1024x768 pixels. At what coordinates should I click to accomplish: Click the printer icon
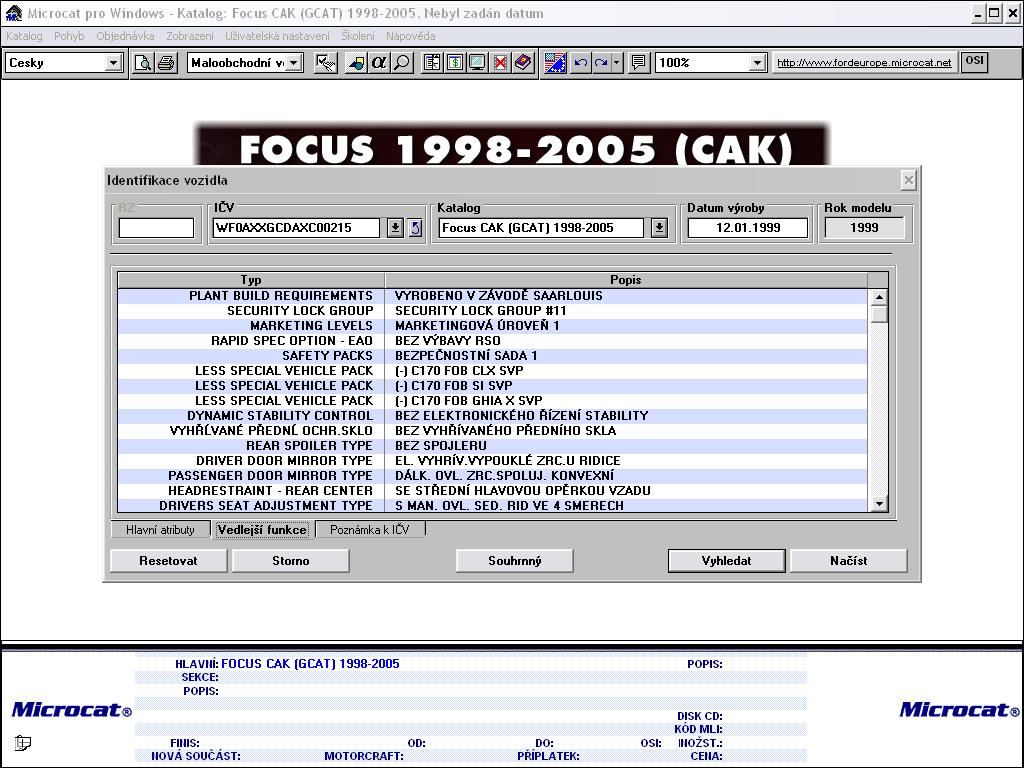coord(165,63)
